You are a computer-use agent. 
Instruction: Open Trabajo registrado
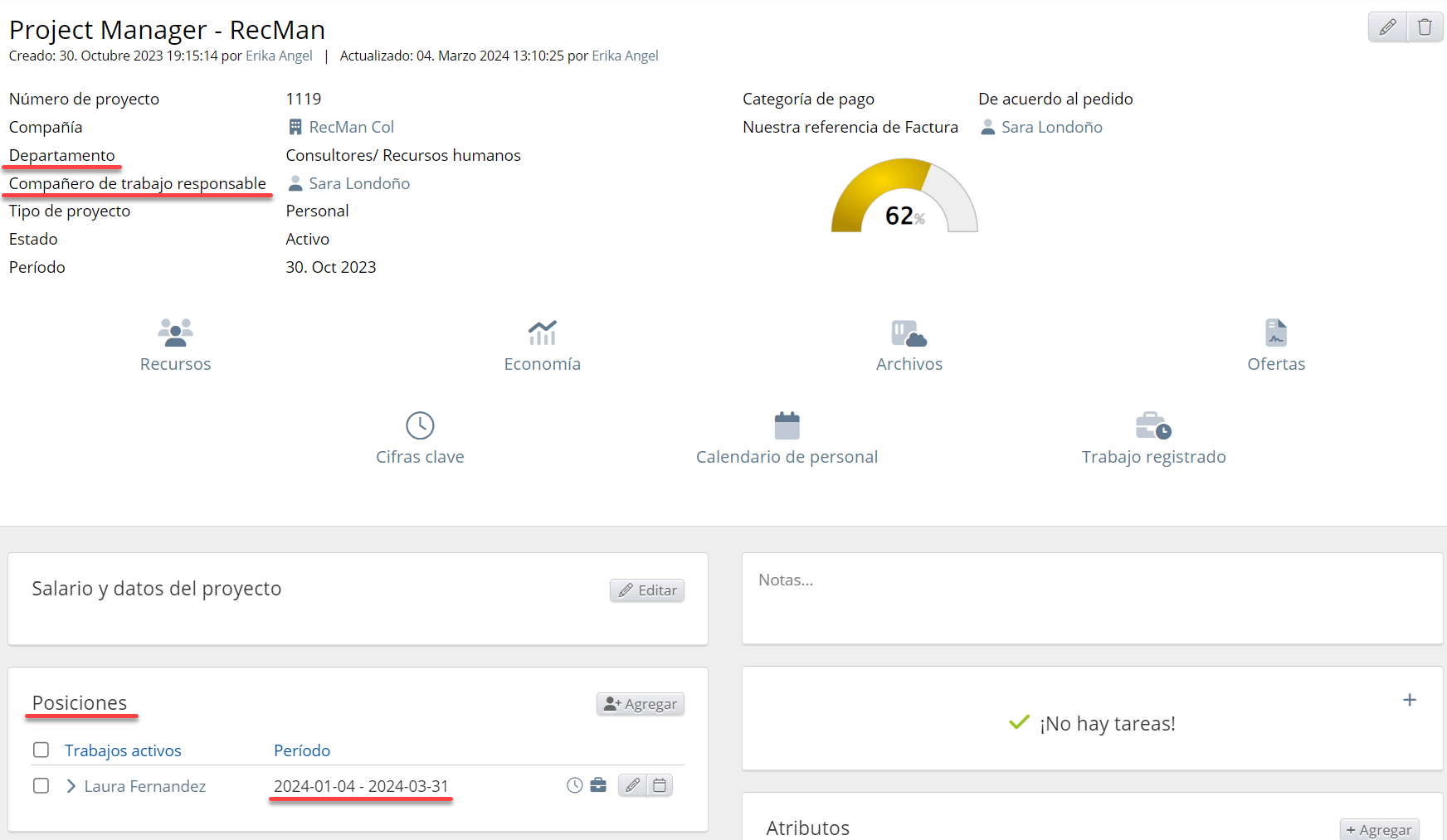(x=1153, y=438)
